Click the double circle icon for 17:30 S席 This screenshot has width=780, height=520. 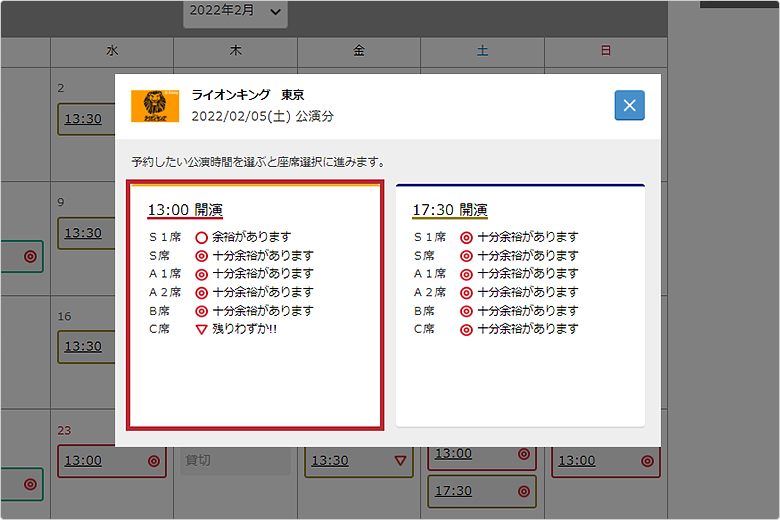466,256
